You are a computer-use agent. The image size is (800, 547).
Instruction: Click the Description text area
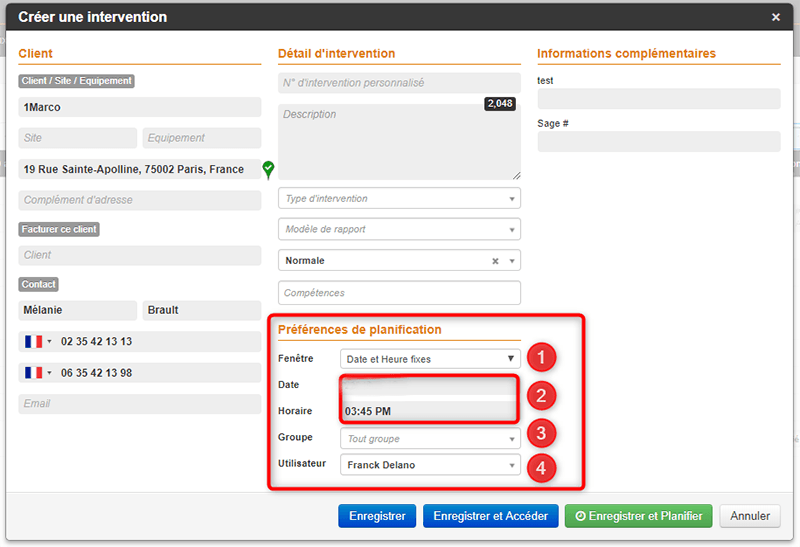tap(399, 142)
